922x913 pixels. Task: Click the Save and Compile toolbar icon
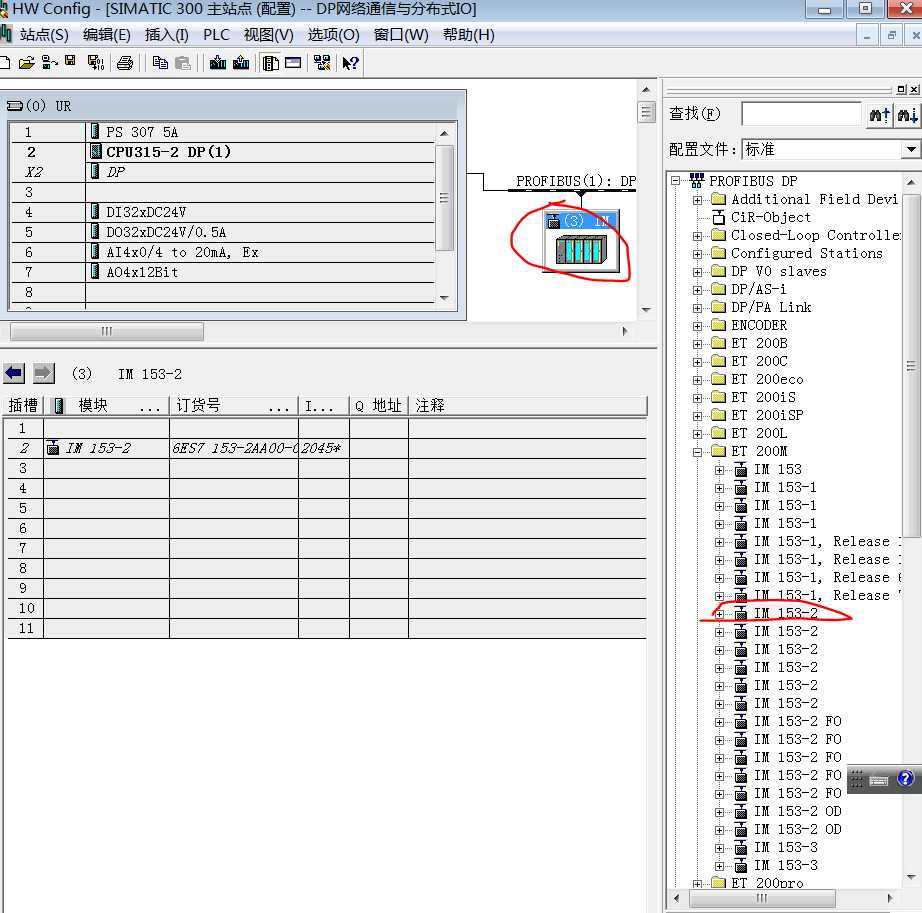pyautogui.click(x=95, y=63)
